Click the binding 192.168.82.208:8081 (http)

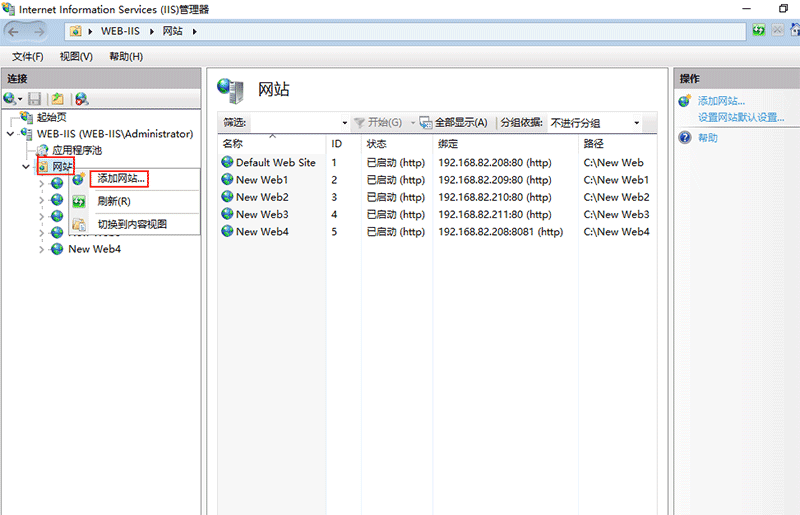[x=501, y=232]
